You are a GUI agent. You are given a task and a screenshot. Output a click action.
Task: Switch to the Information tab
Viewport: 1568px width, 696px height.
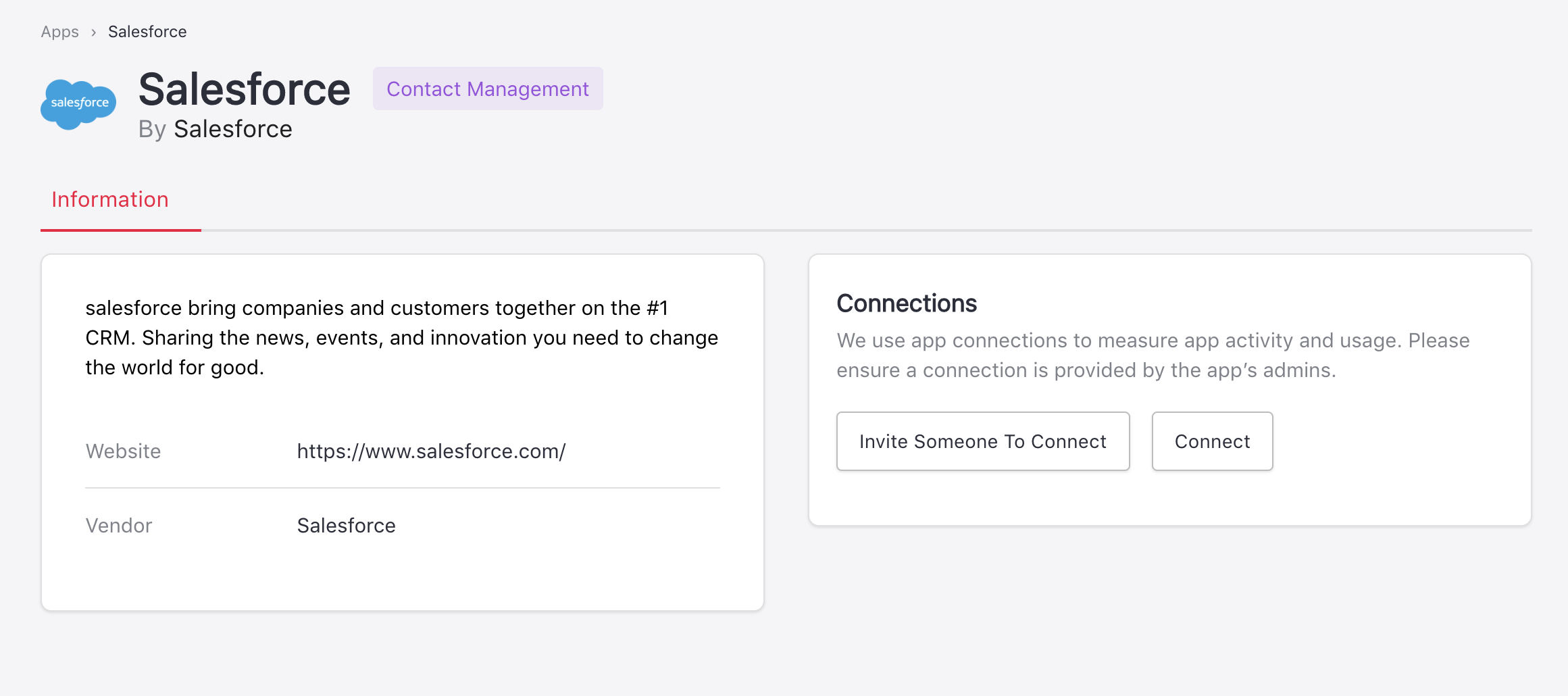pyautogui.click(x=110, y=199)
